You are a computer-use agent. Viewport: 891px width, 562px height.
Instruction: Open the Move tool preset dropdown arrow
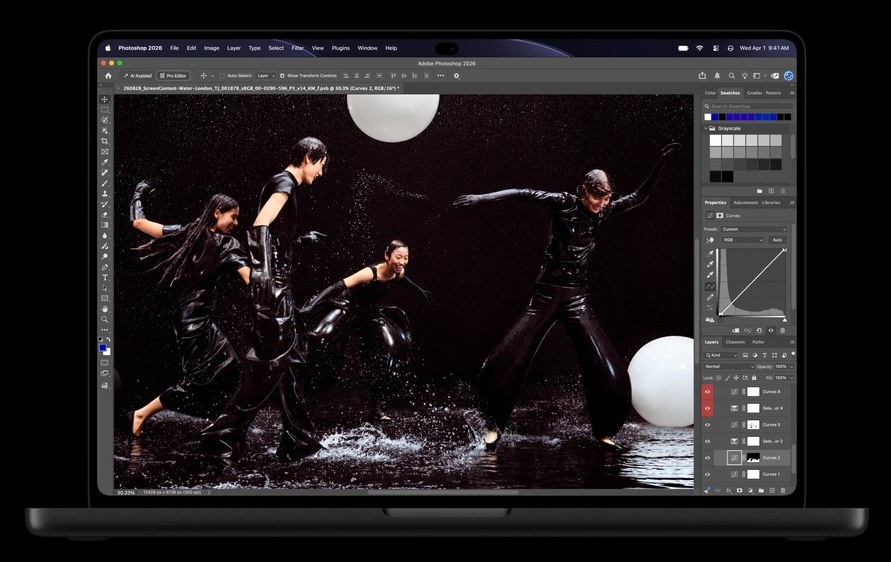[x=213, y=76]
